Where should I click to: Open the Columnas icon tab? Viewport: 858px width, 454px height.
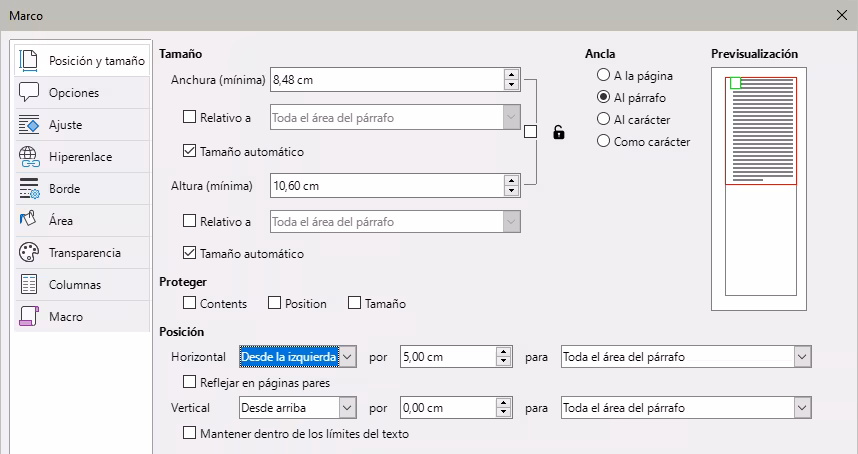(x=29, y=284)
